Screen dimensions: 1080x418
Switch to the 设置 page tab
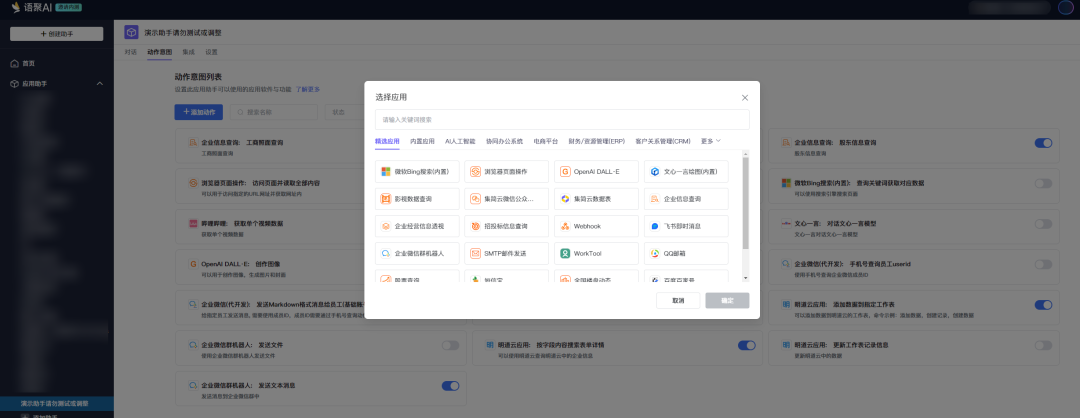coord(211,52)
